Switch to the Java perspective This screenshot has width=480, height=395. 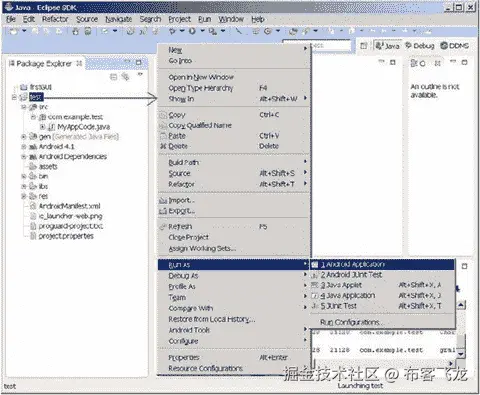pyautogui.click(x=387, y=46)
